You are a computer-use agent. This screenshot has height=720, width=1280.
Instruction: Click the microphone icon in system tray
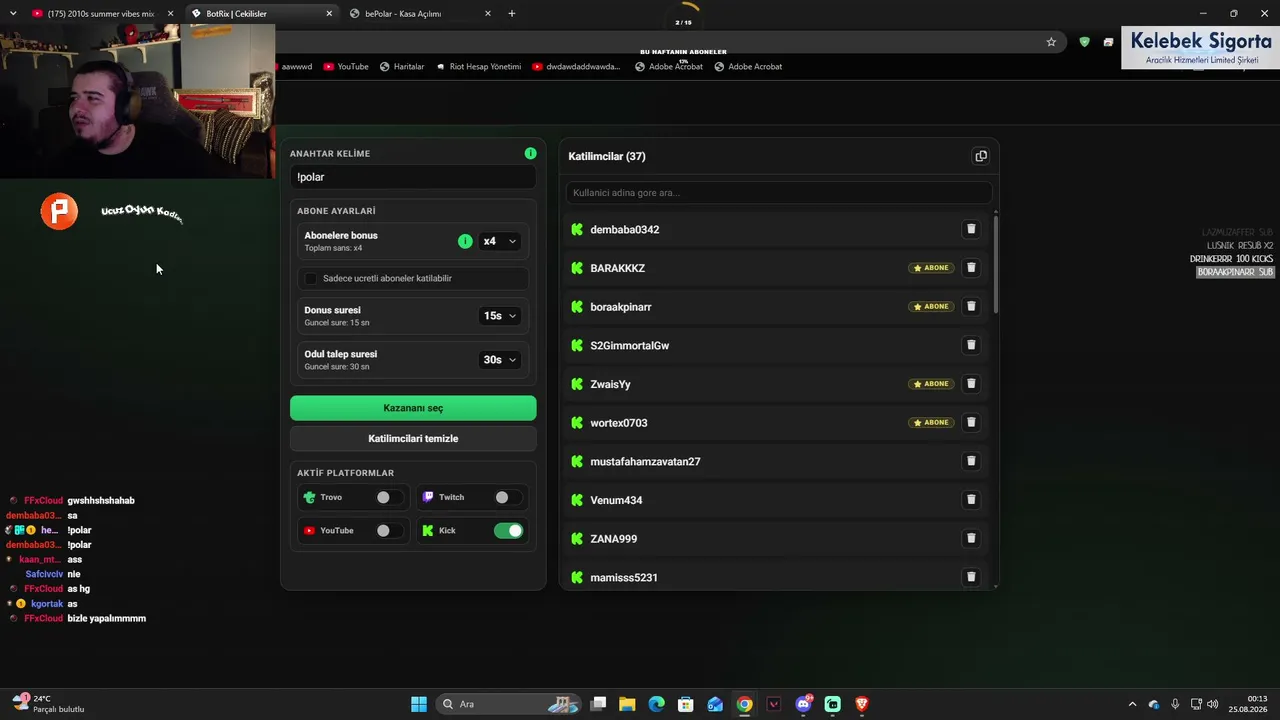(x=1175, y=704)
